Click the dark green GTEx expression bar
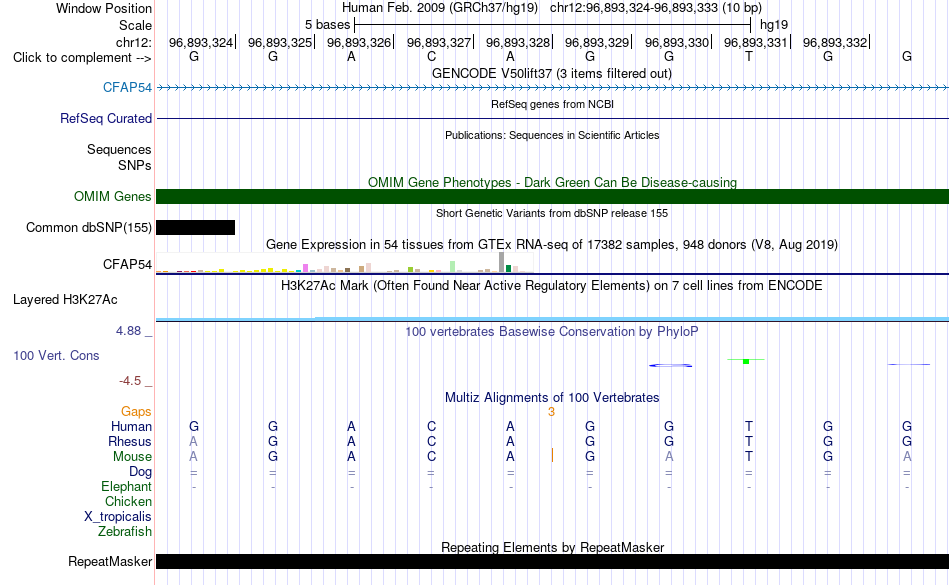Viewport: 950px width, 585px height. pyautogui.click(x=509, y=268)
